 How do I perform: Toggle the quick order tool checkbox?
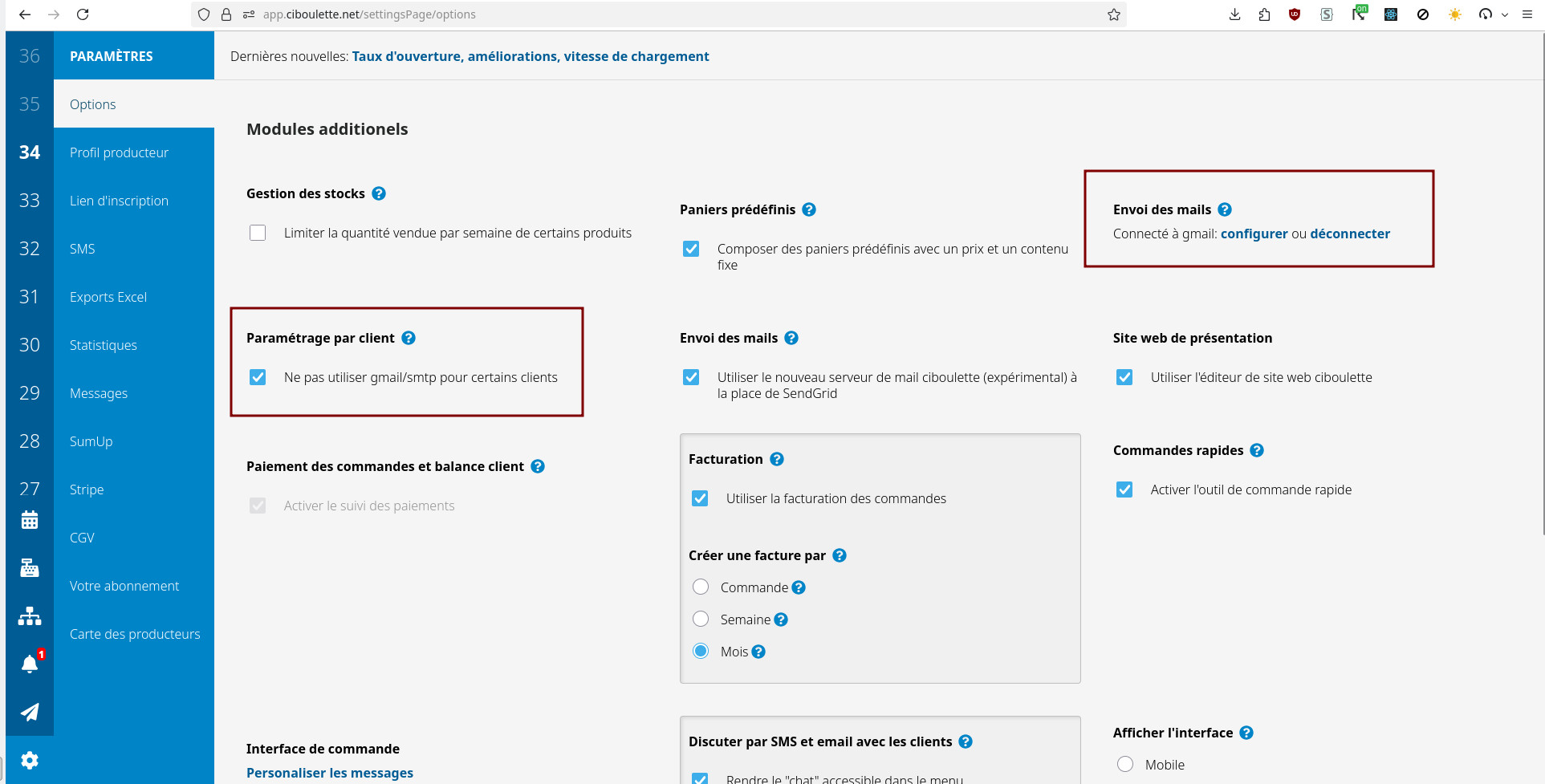1124,489
